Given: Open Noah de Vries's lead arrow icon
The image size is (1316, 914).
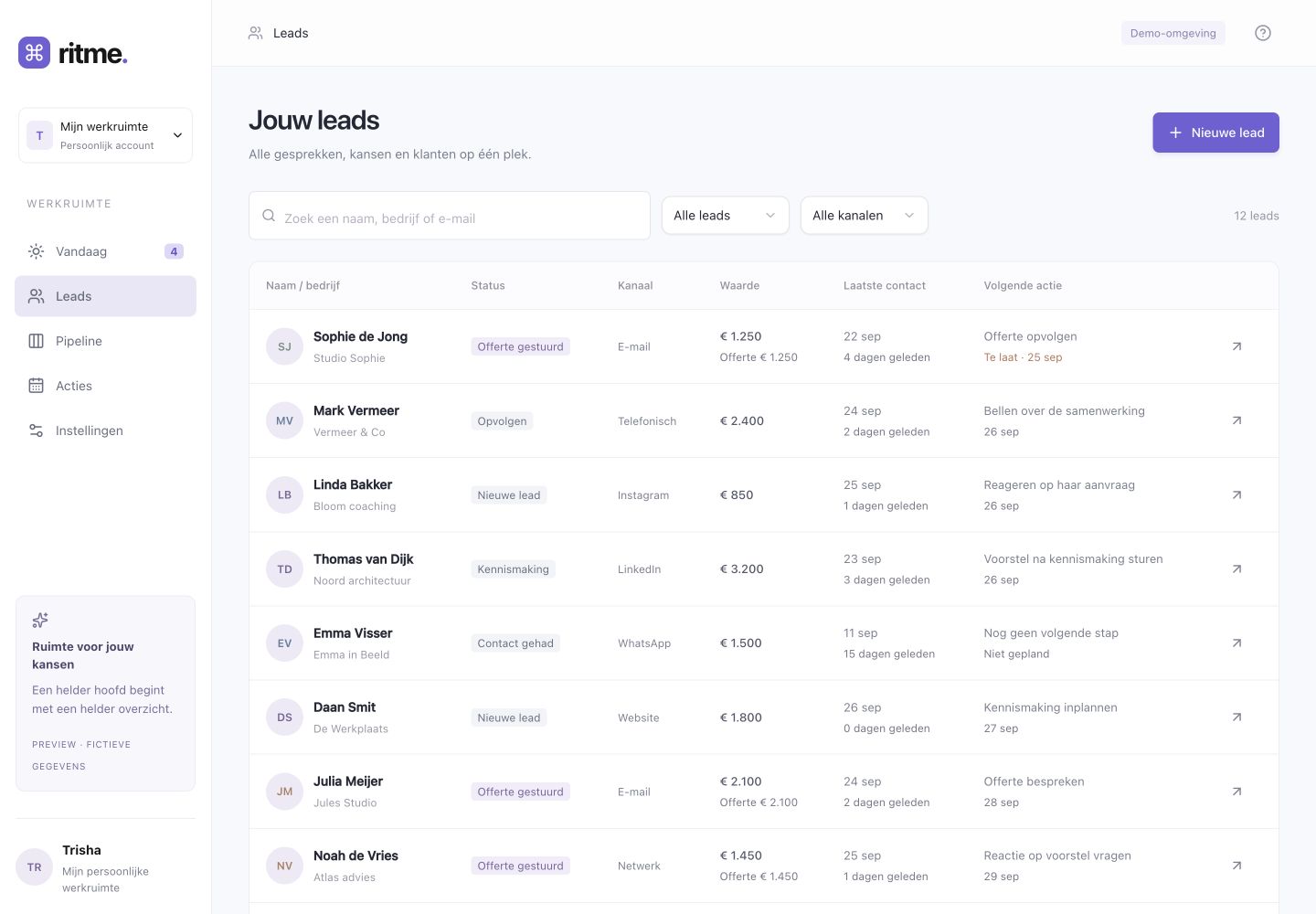Looking at the screenshot, I should tap(1236, 866).
